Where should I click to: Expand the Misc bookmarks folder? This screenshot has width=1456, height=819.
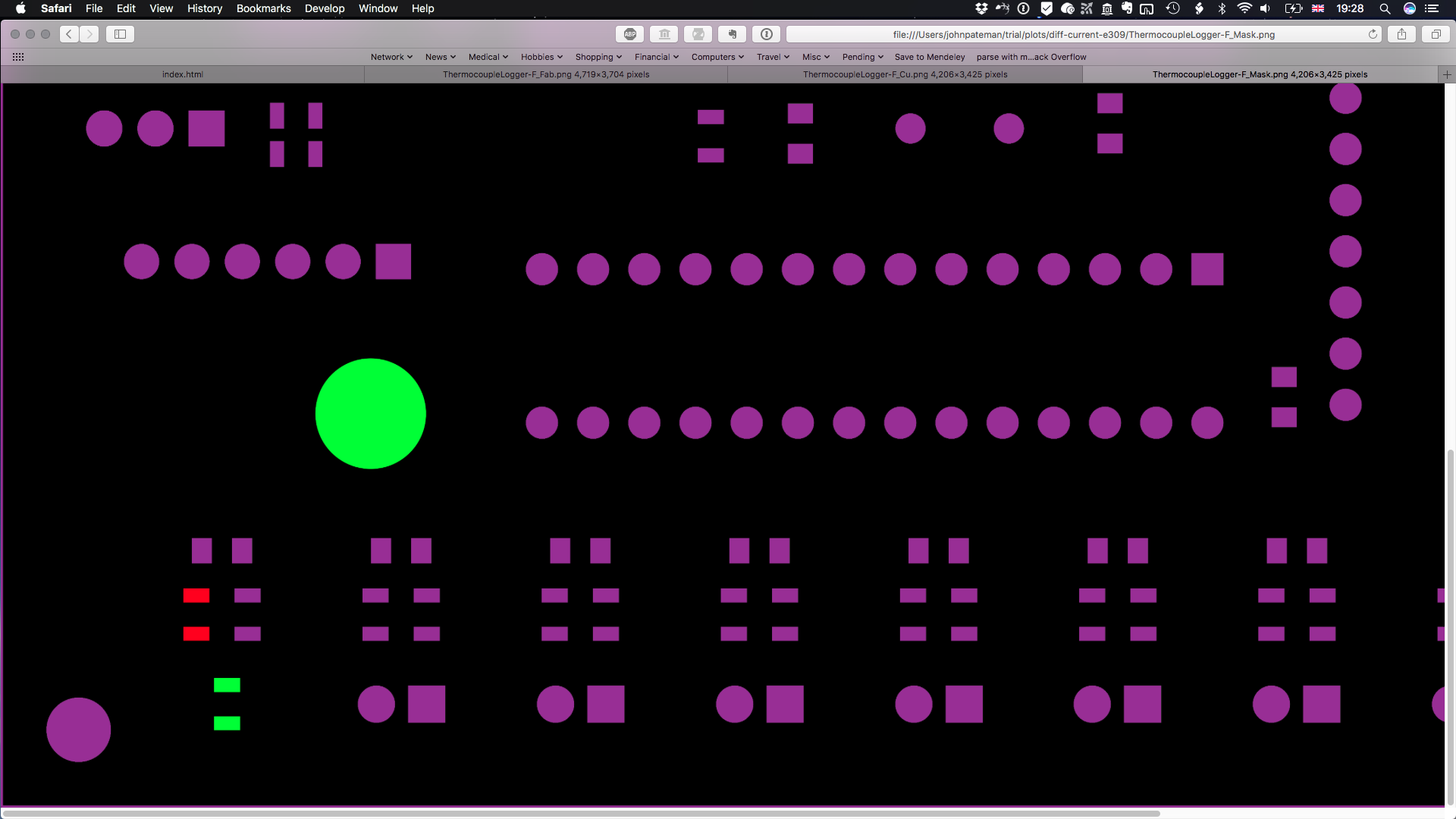(816, 57)
